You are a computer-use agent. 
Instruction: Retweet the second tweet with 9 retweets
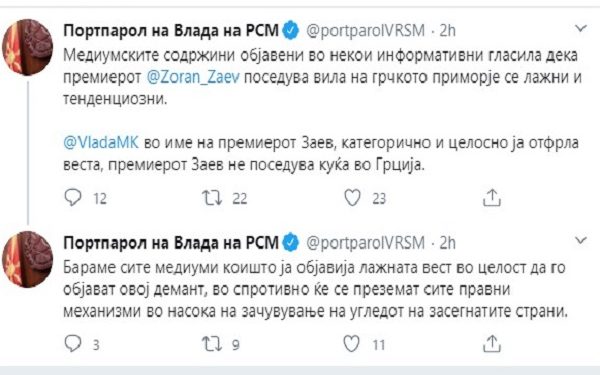point(212,344)
